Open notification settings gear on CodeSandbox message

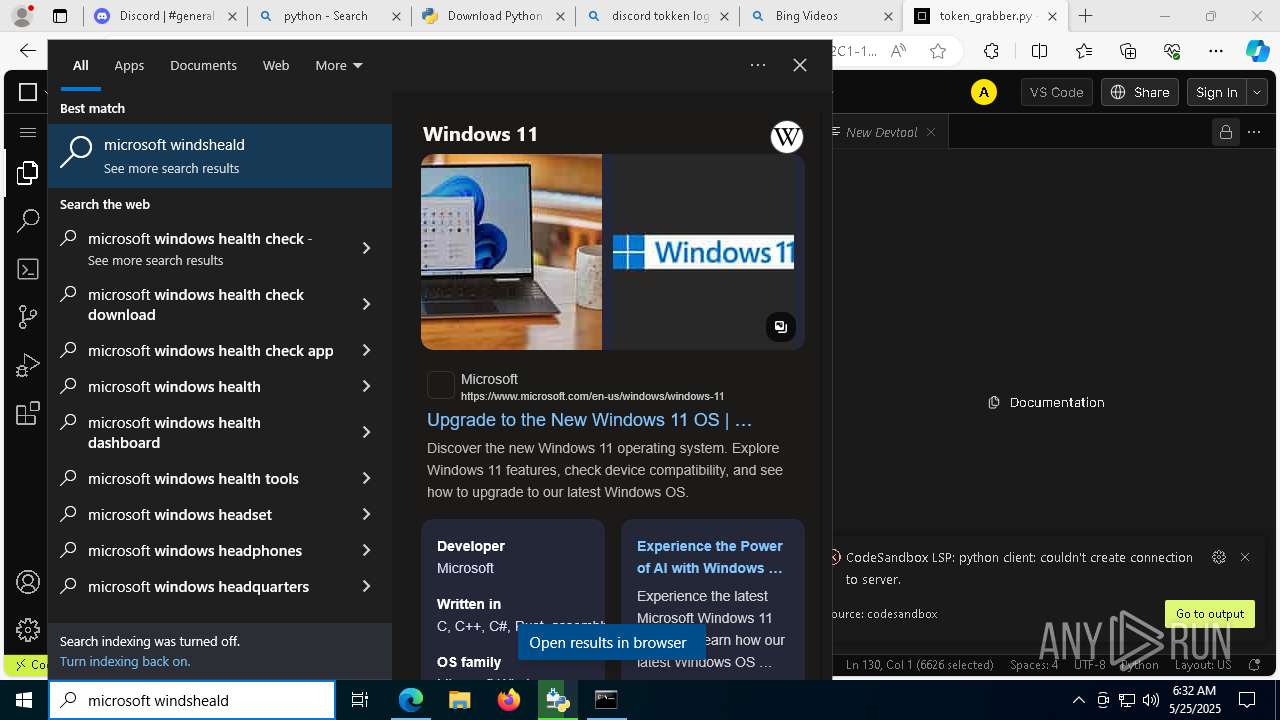1218,557
